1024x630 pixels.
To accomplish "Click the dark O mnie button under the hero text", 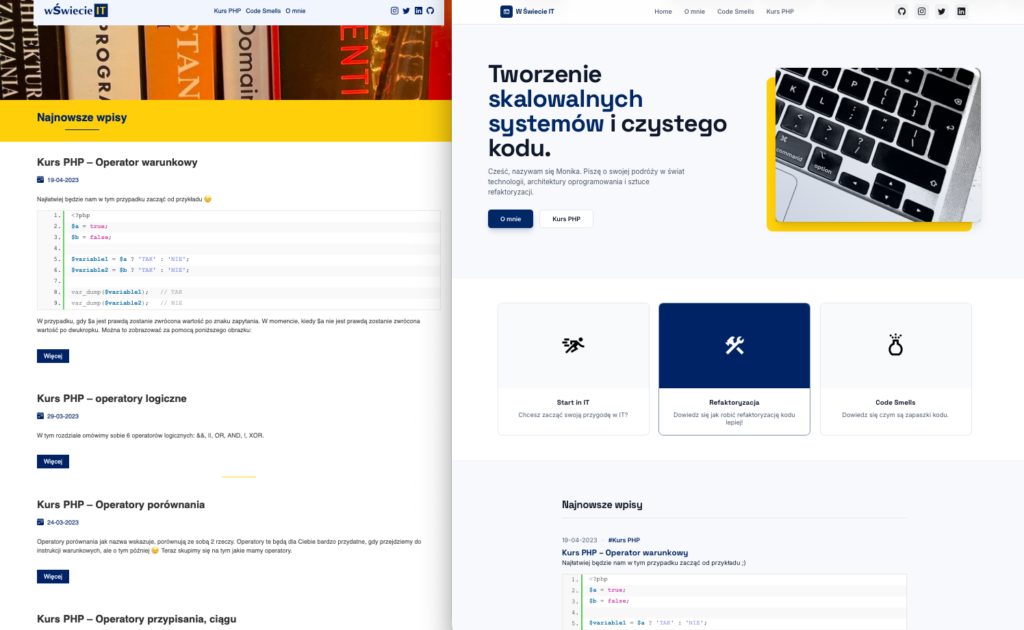I will coord(510,218).
